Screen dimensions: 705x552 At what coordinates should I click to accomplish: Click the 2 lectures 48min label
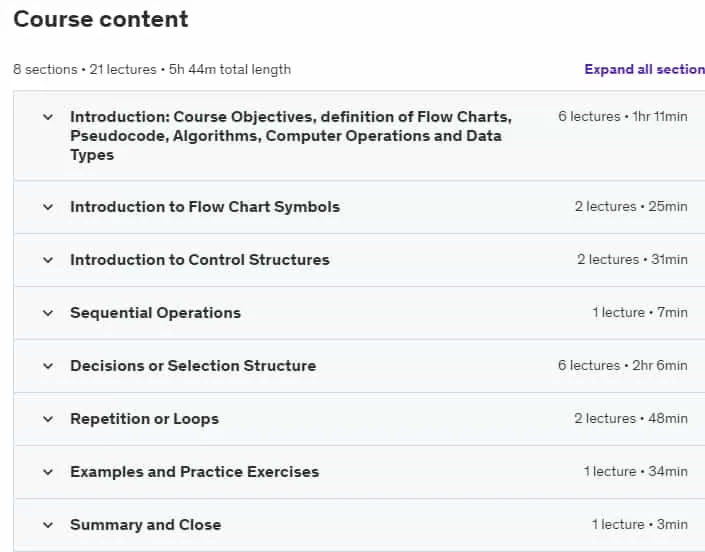tap(631, 418)
